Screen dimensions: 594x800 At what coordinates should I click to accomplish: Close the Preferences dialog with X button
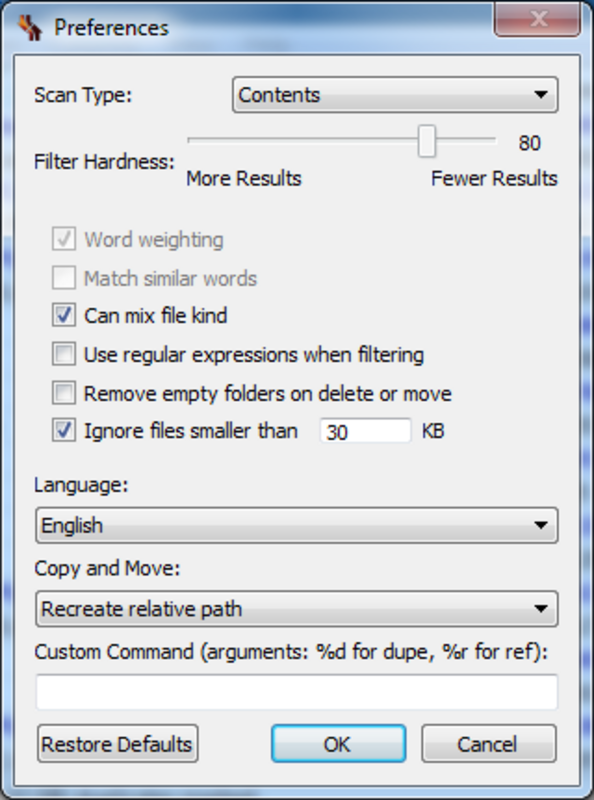[537, 19]
